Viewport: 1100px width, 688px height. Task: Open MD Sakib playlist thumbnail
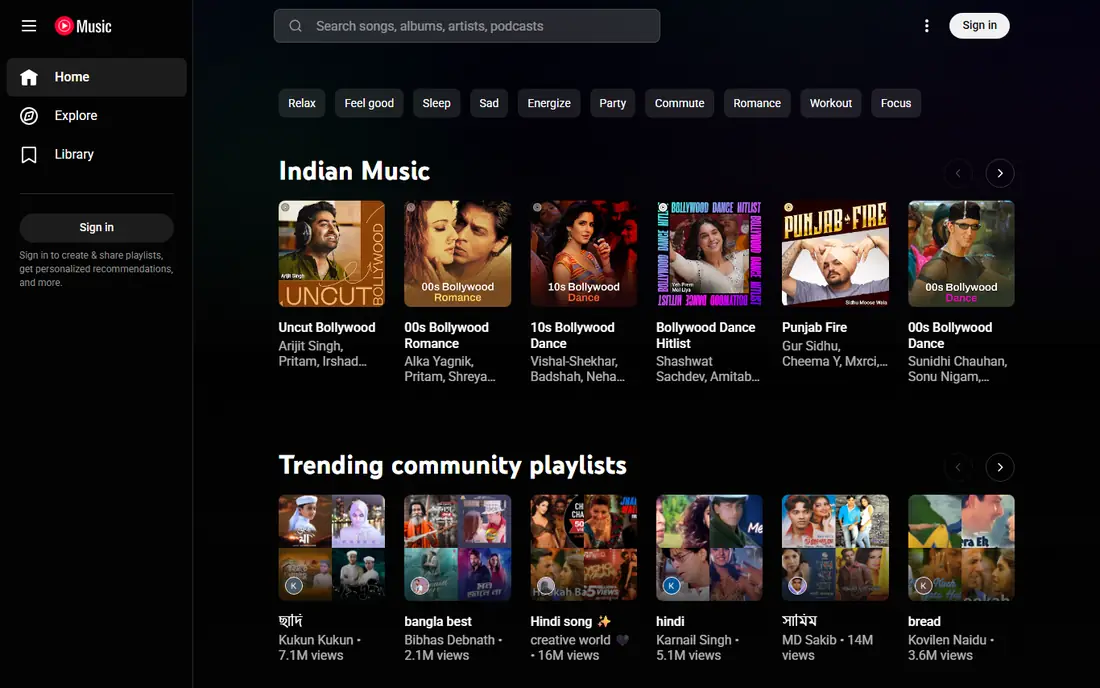pos(836,548)
